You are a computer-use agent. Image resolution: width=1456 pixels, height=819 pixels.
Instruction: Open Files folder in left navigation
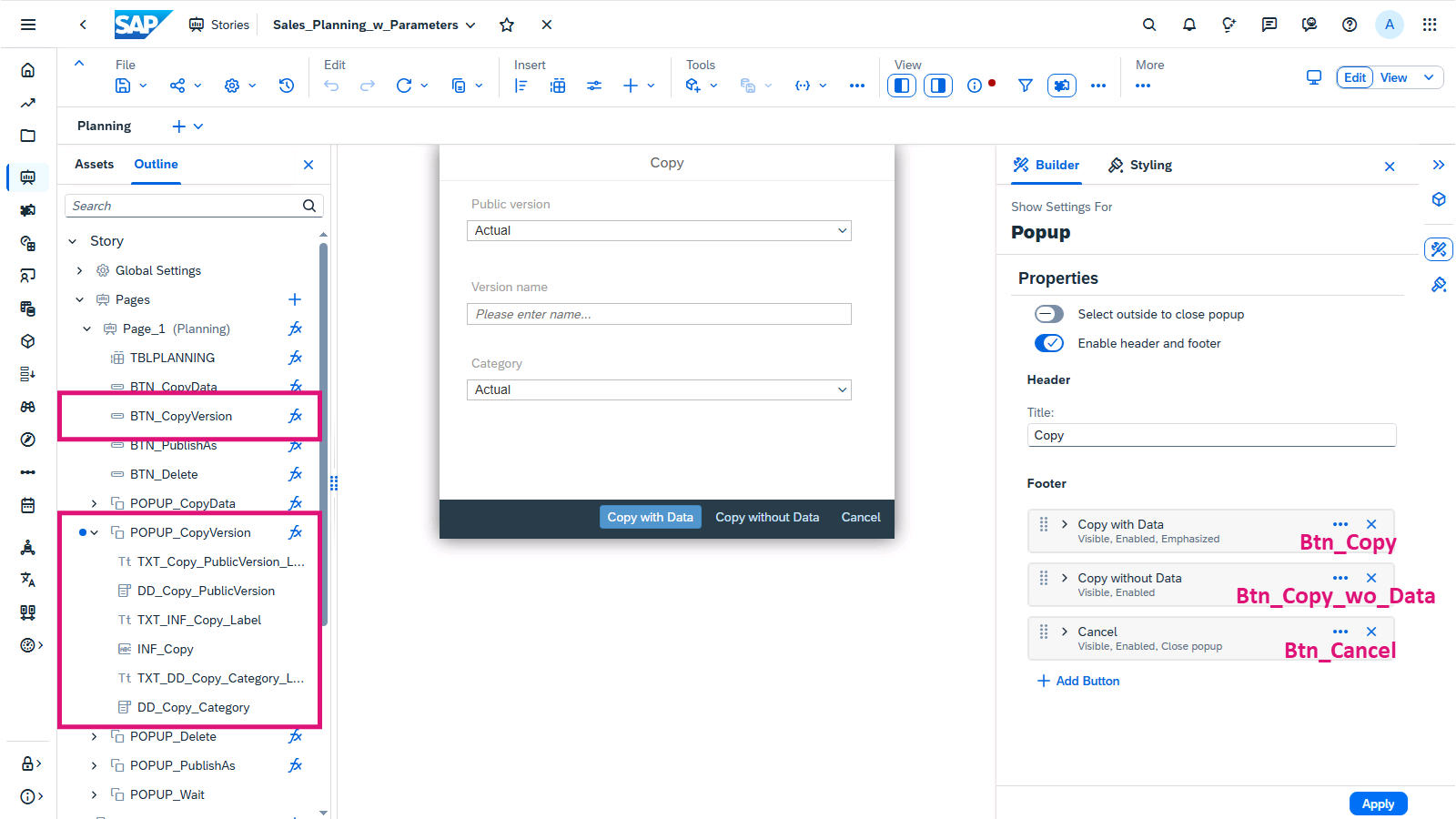28,136
